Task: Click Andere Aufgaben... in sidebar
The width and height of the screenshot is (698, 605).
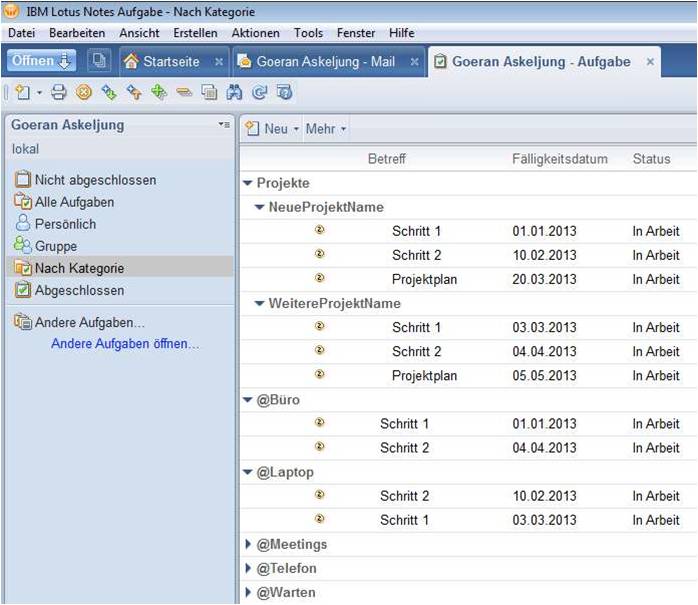Action: click(x=80, y=322)
